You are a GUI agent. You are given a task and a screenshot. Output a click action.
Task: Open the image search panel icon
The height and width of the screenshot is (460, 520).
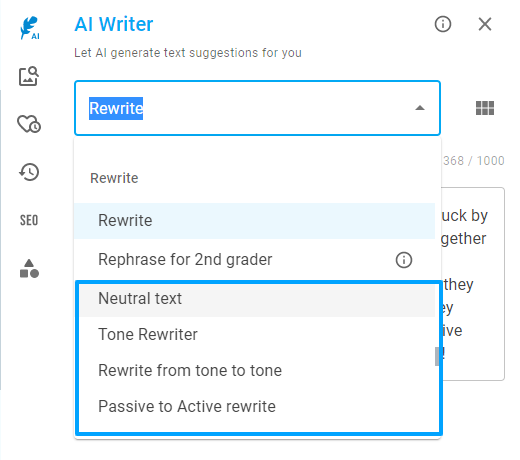click(x=29, y=76)
